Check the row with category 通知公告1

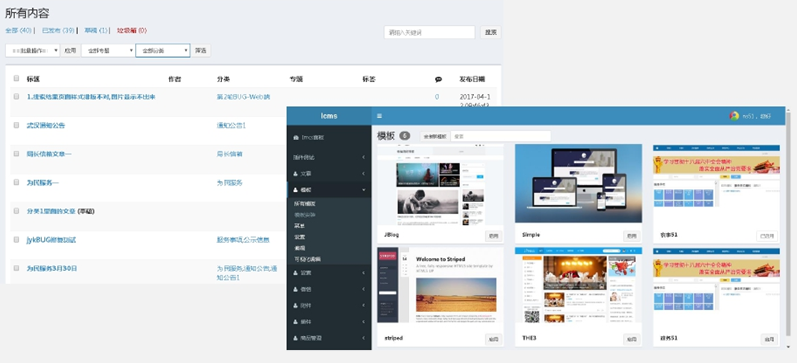pos(16,125)
